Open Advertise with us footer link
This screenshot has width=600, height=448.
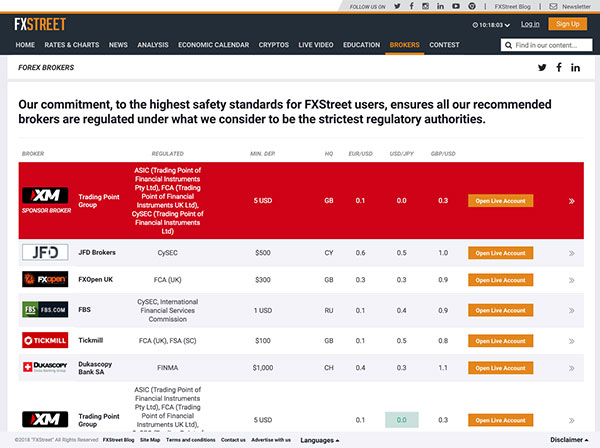[x=271, y=440]
